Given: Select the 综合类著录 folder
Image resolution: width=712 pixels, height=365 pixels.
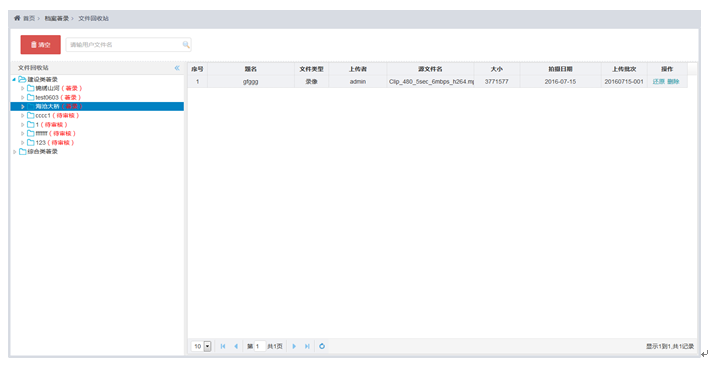Looking at the screenshot, I should pos(42,152).
